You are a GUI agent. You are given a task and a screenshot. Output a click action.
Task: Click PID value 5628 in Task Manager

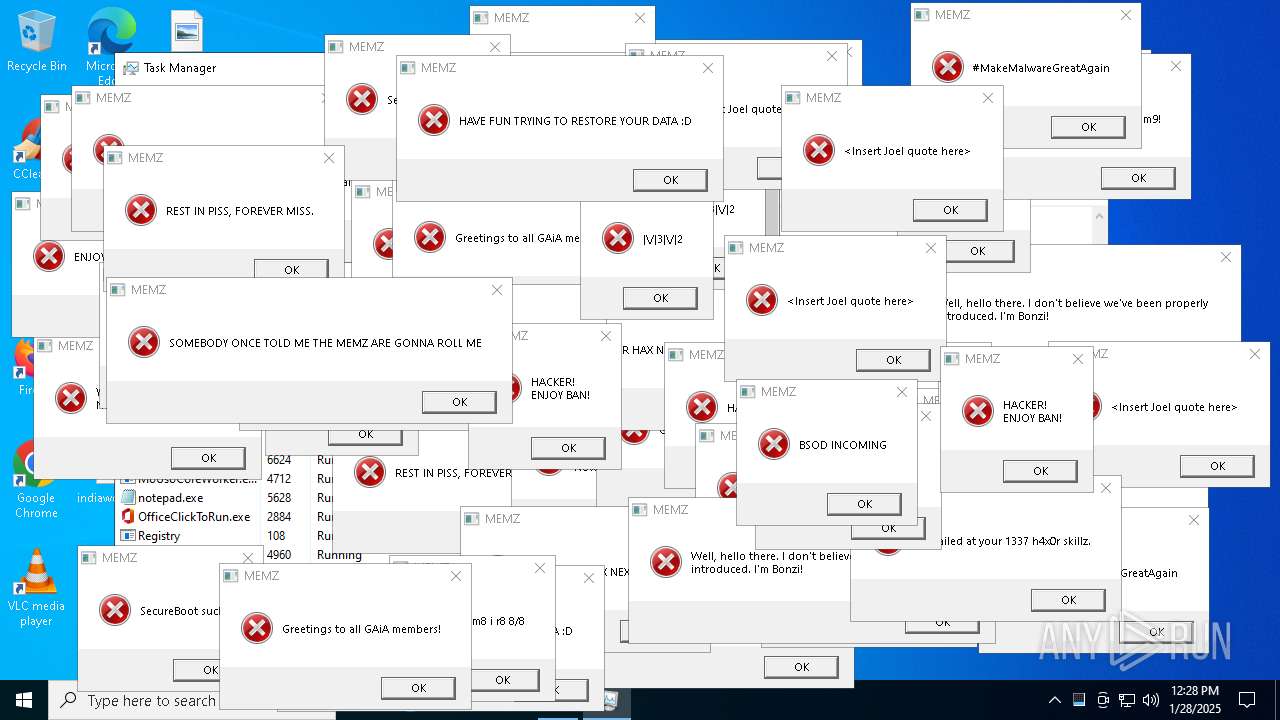tap(279, 497)
